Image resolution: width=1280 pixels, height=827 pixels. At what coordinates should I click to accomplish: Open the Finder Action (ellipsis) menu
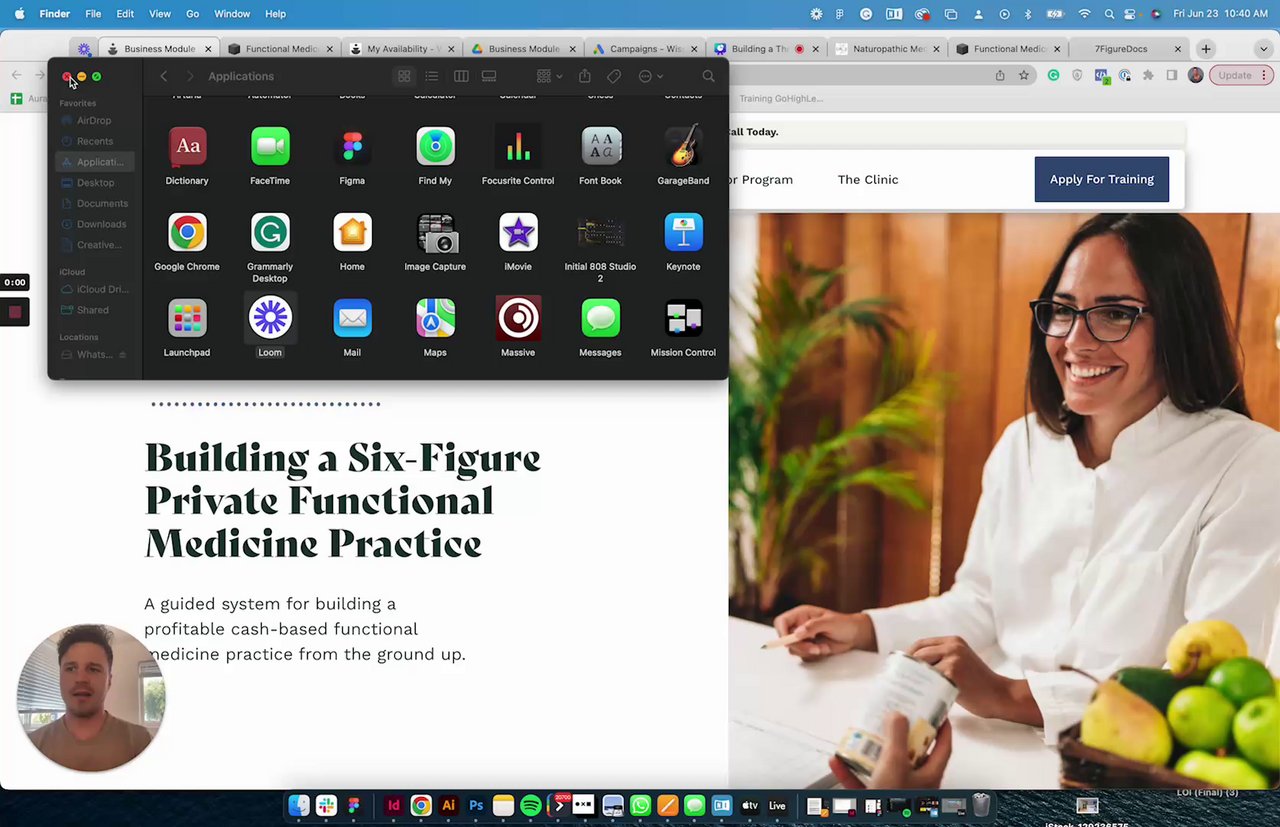tap(650, 76)
